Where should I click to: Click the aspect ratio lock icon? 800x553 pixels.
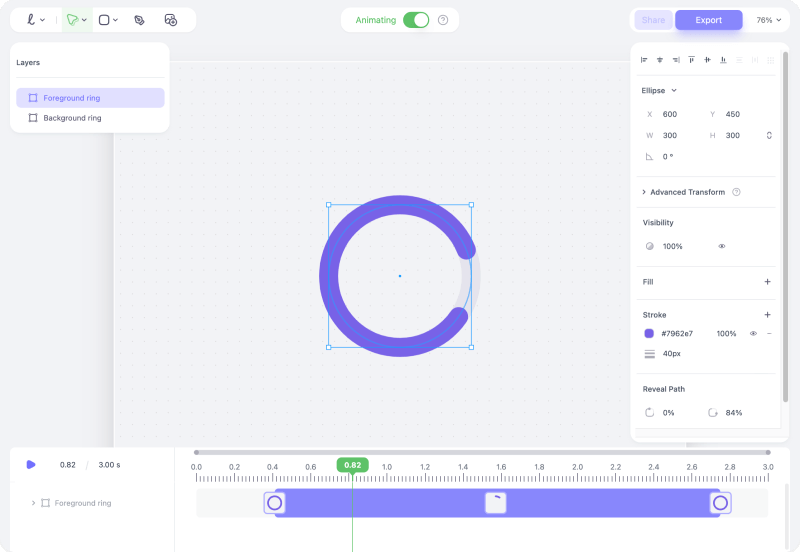click(768, 135)
